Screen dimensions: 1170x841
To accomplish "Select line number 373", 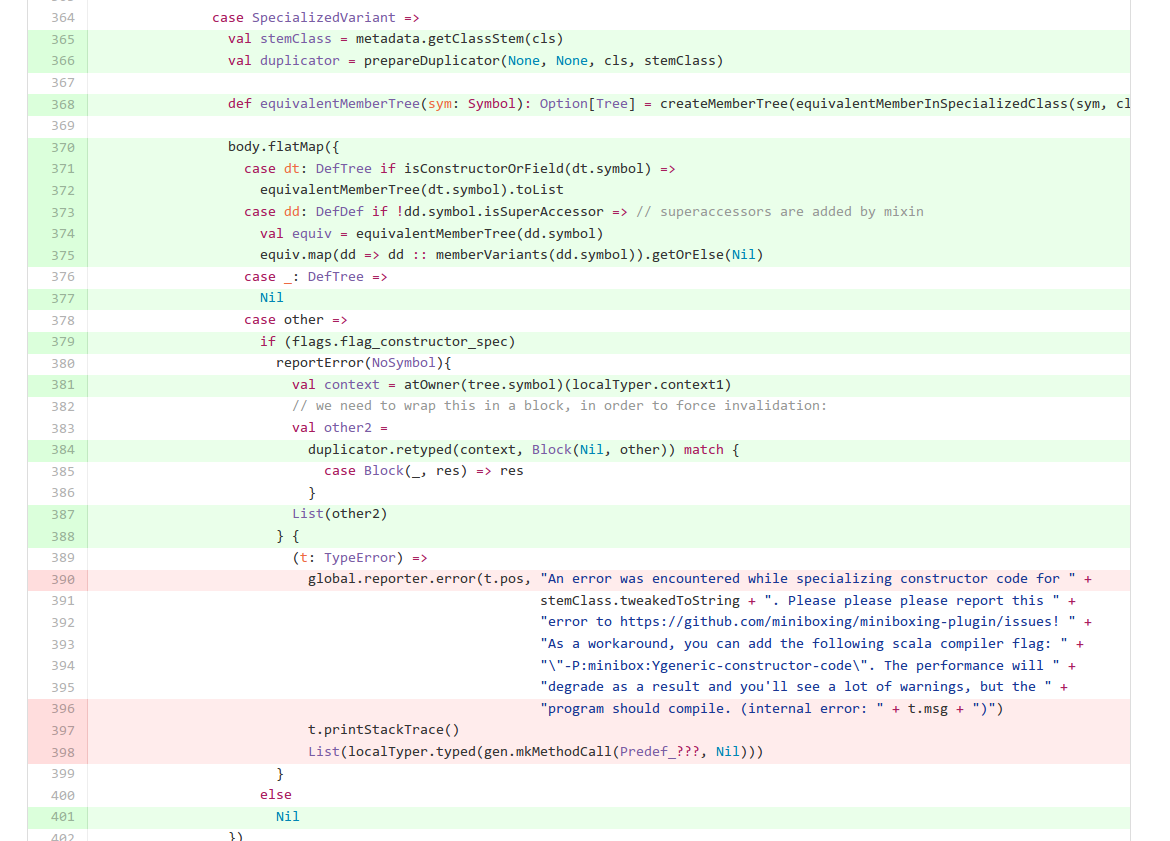I will pos(63,212).
